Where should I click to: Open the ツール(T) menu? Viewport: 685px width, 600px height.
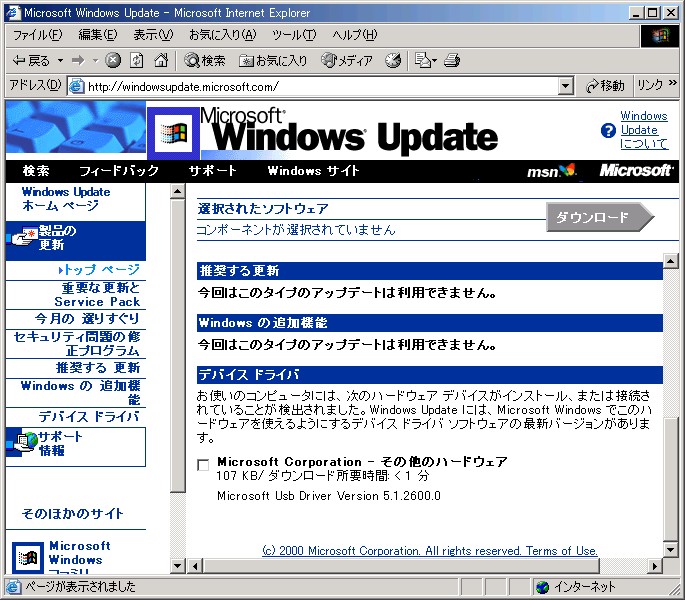tap(294, 35)
